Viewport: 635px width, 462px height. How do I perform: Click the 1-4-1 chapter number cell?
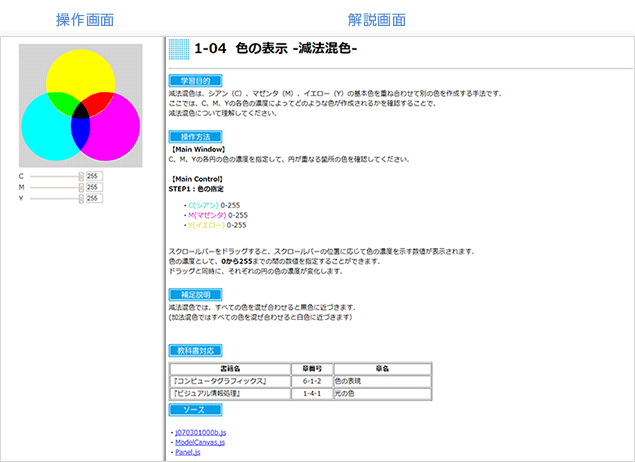[x=312, y=394]
